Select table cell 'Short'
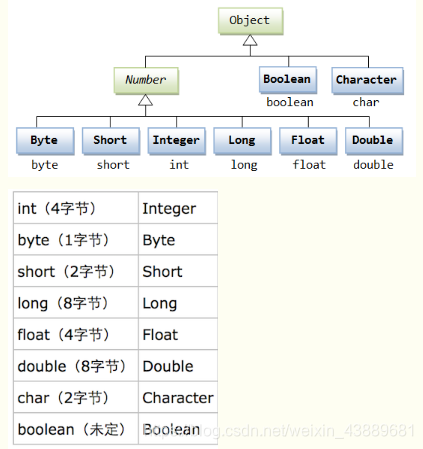Screen dimensions: 423x449 (x=178, y=271)
